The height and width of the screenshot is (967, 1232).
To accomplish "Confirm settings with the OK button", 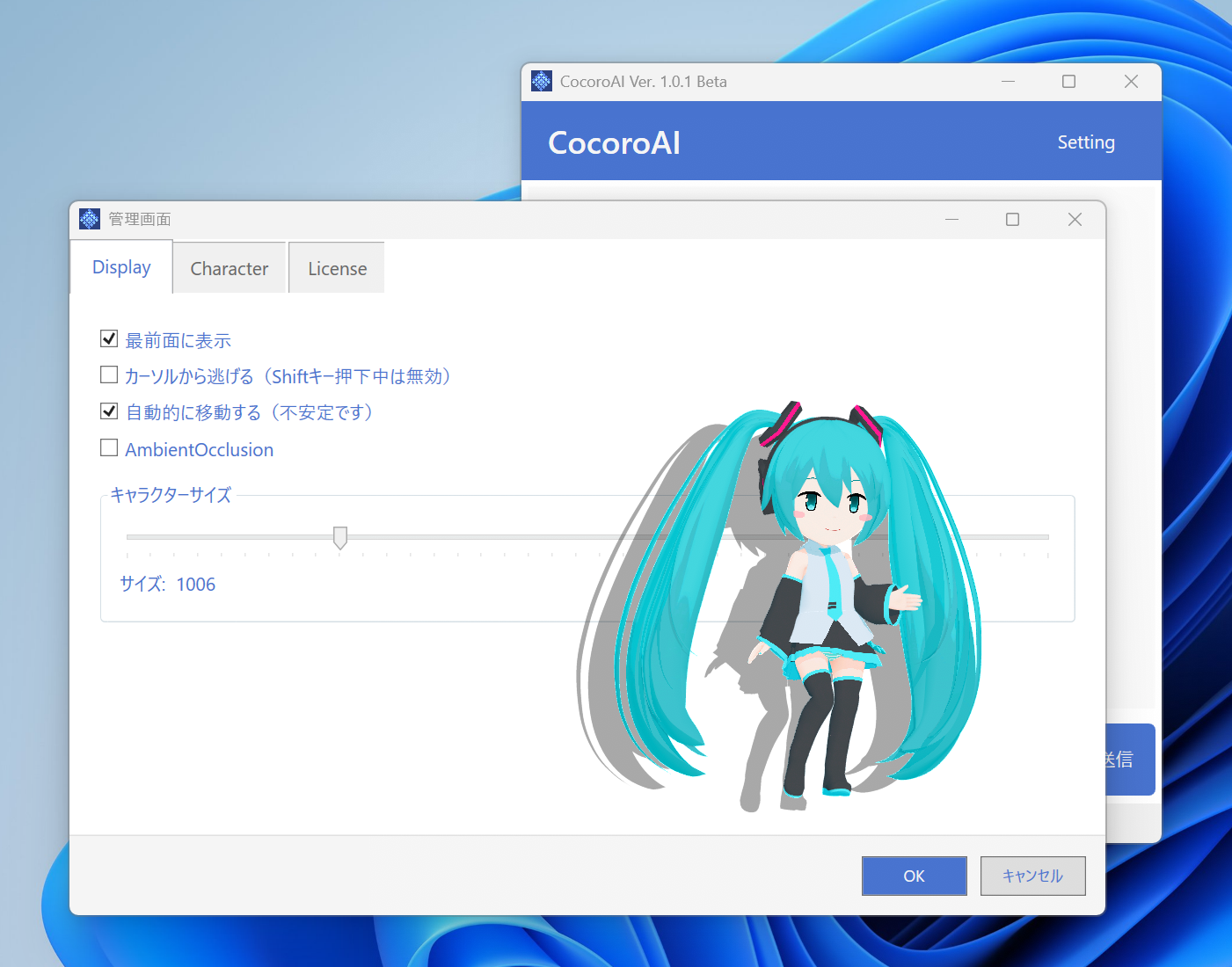I will (x=914, y=876).
